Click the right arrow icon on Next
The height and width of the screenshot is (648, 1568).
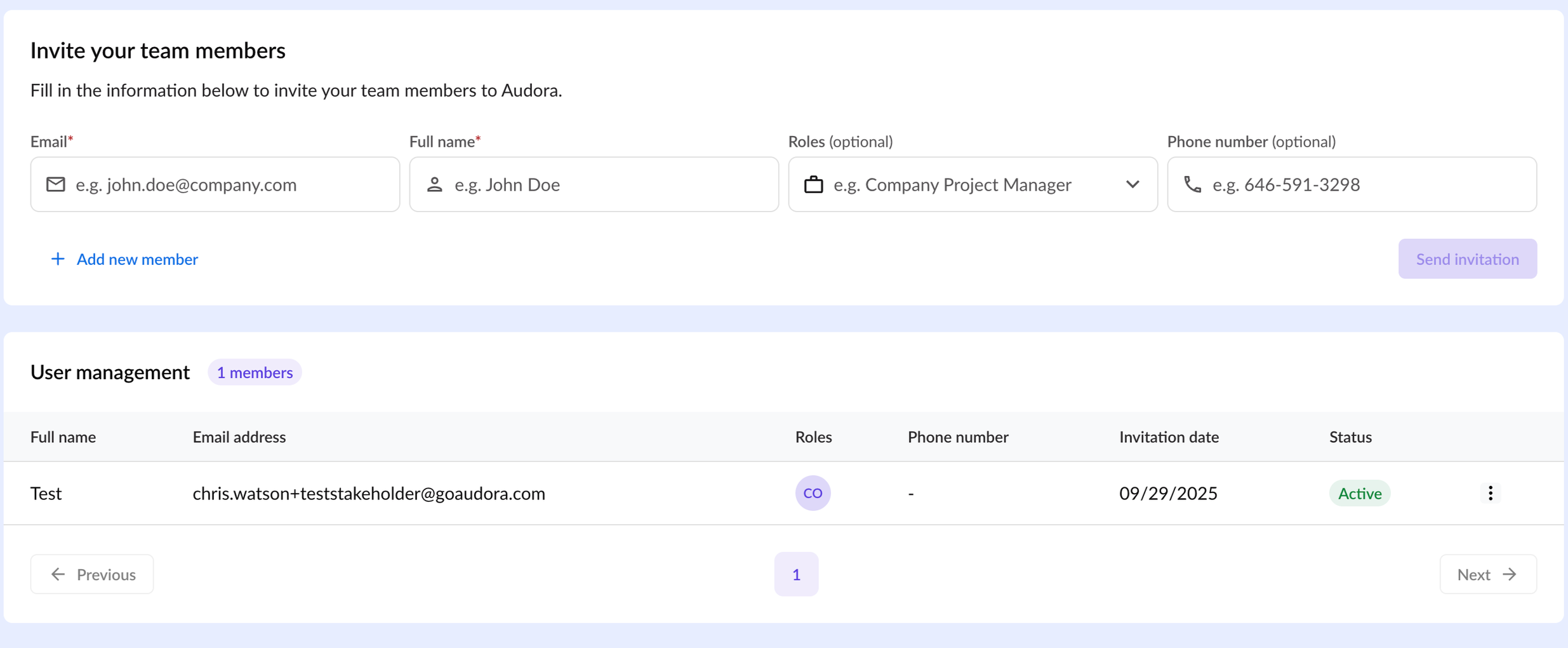(x=1510, y=574)
